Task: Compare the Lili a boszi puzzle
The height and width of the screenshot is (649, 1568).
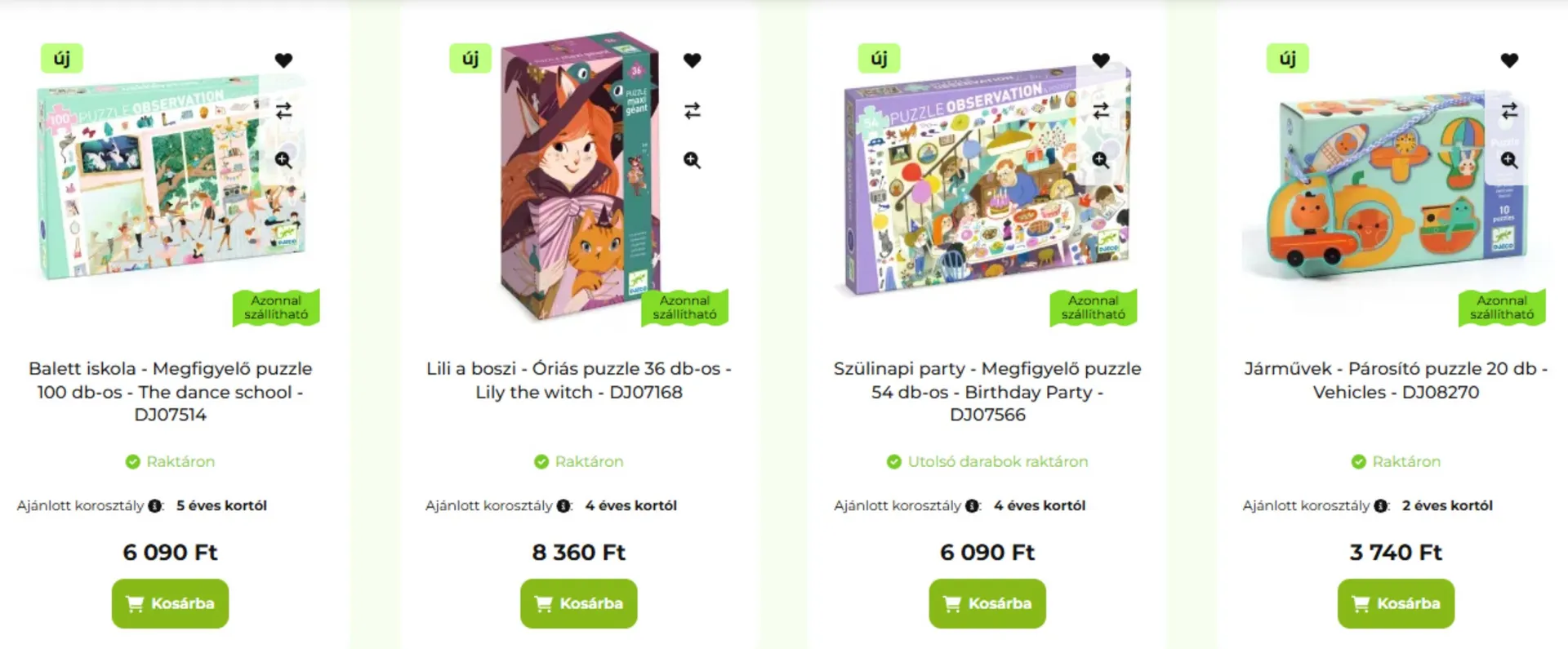Action: click(x=692, y=110)
